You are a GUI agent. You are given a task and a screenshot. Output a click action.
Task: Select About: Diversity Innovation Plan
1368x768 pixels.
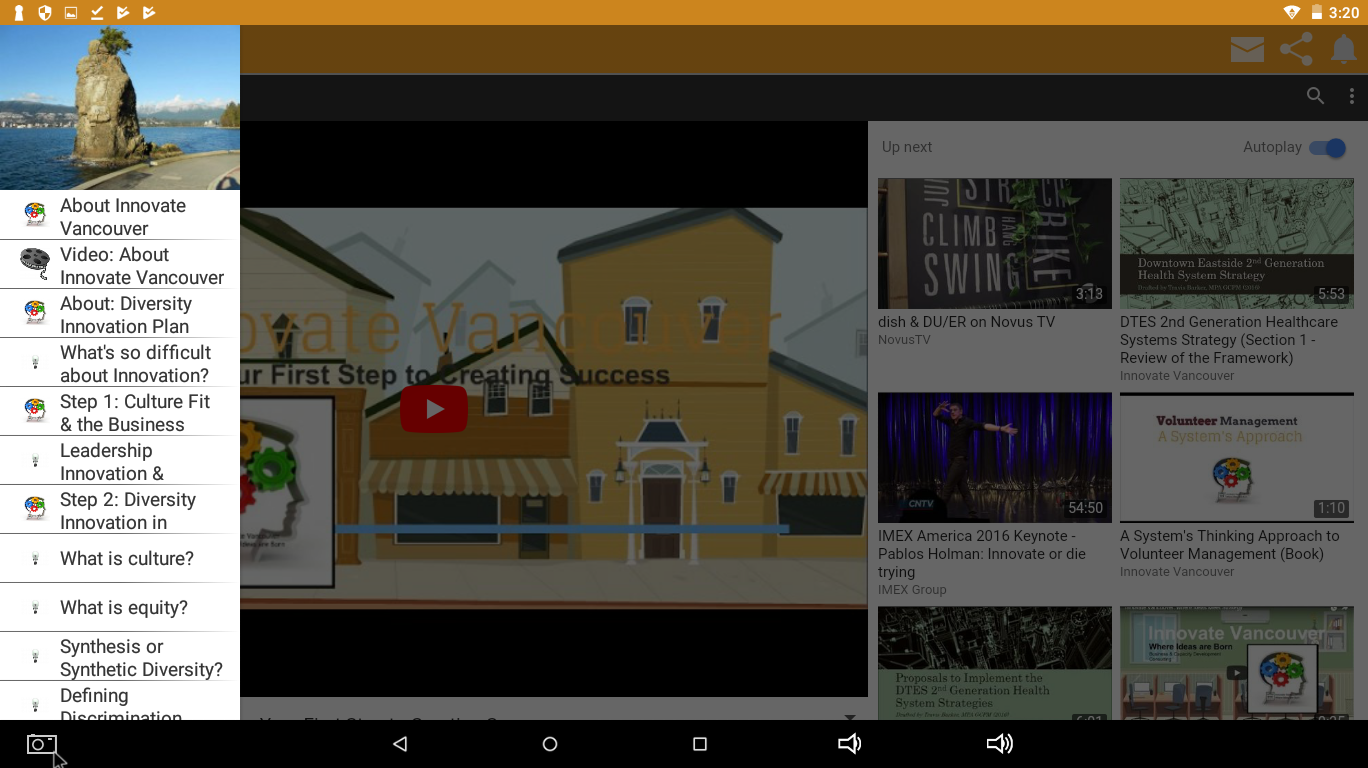click(x=120, y=314)
